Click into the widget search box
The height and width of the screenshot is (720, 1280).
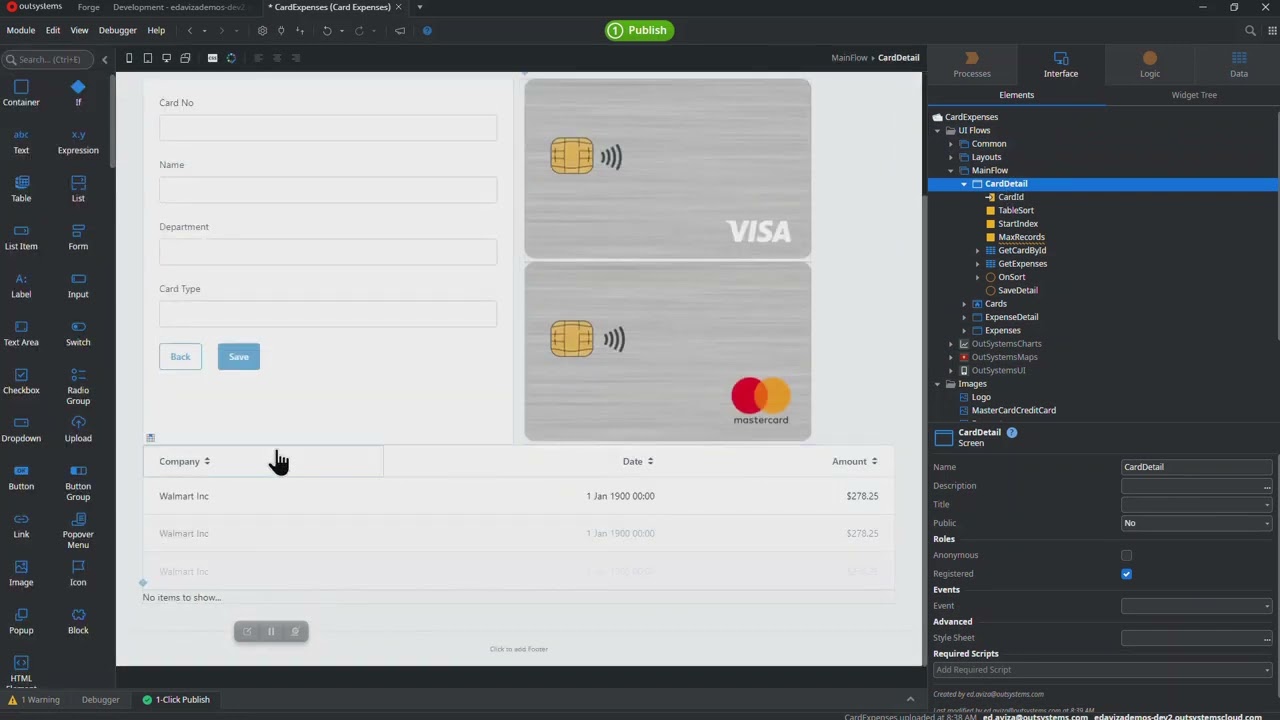[50, 60]
